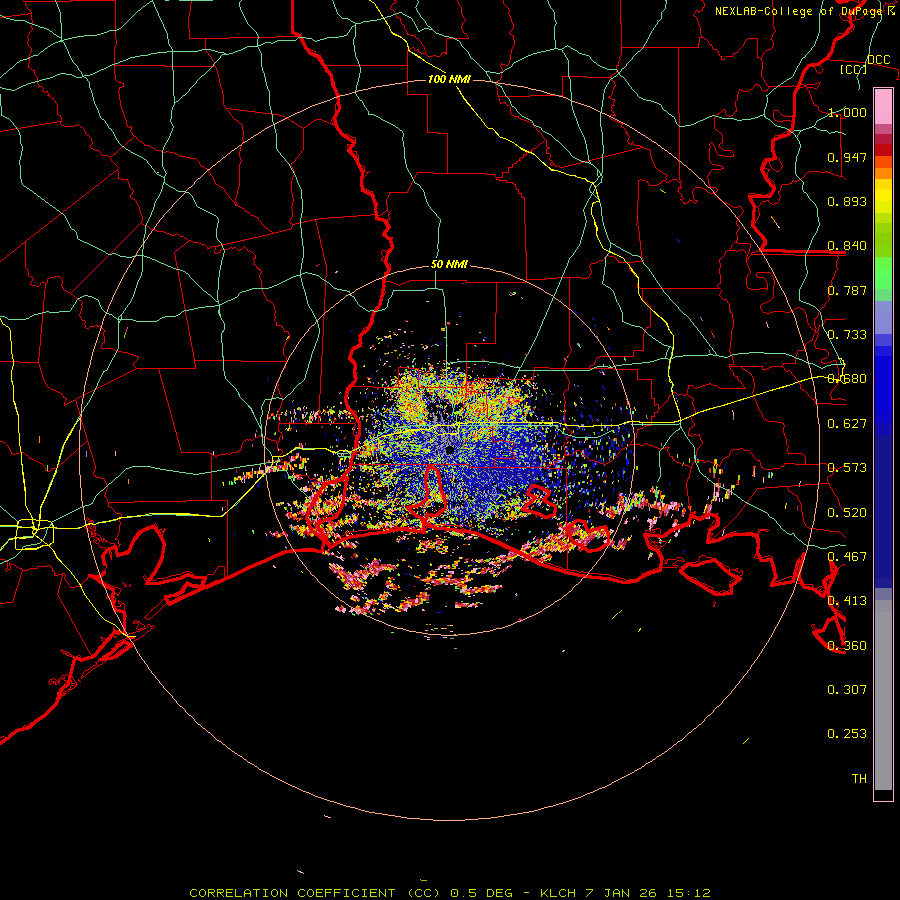The image size is (900, 900).
Task: Pick the light pink top colorbar swatch
Action: click(883, 106)
